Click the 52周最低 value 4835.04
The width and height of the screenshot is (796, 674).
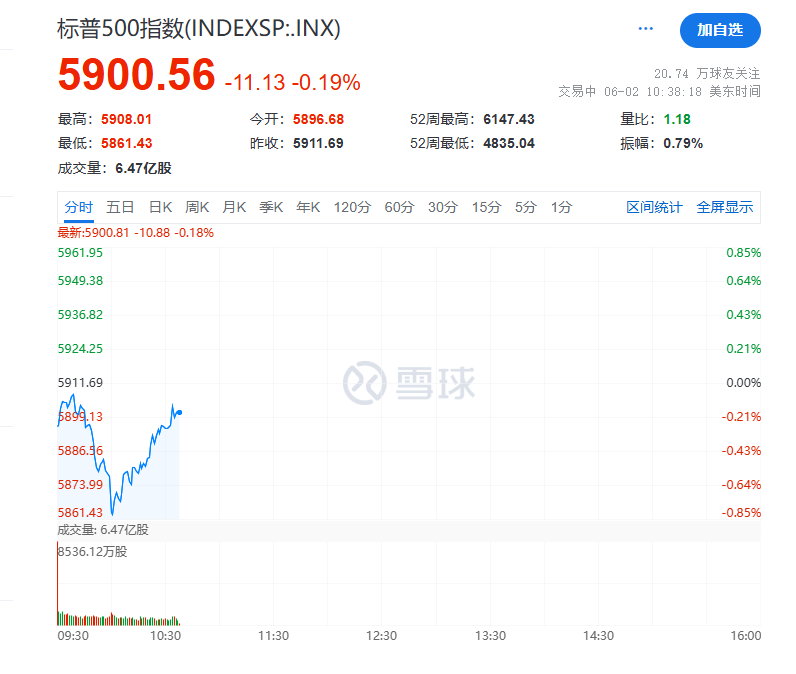(509, 144)
